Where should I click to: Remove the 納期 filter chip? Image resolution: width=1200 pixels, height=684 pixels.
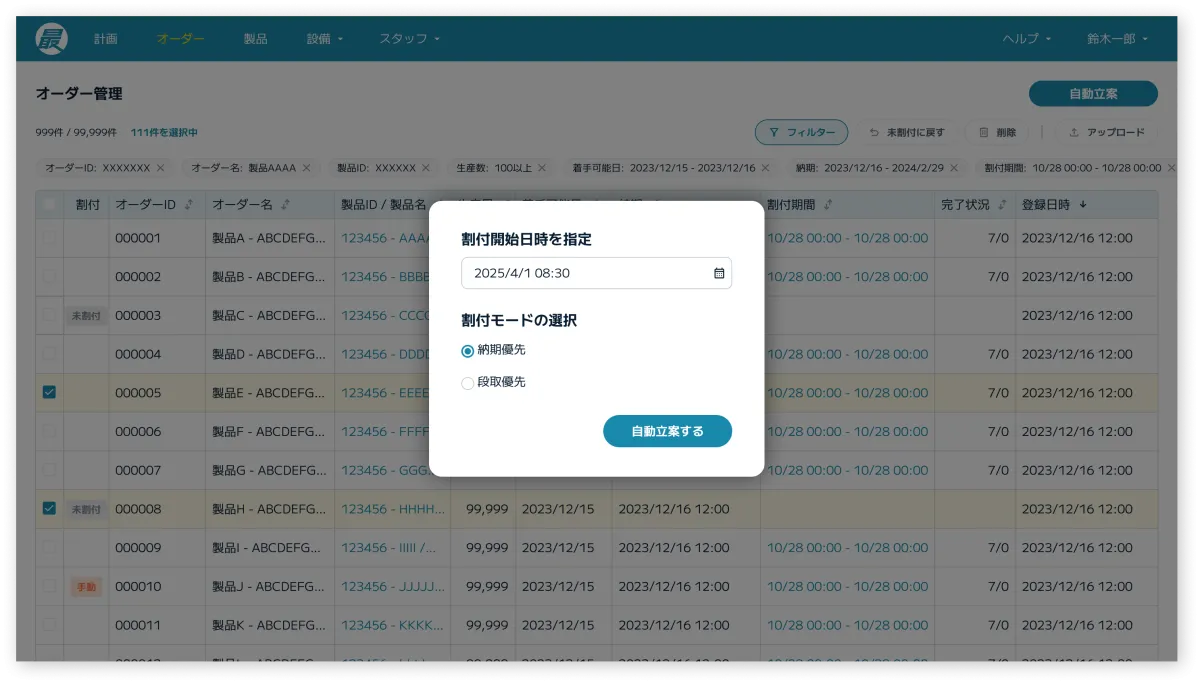(x=954, y=168)
